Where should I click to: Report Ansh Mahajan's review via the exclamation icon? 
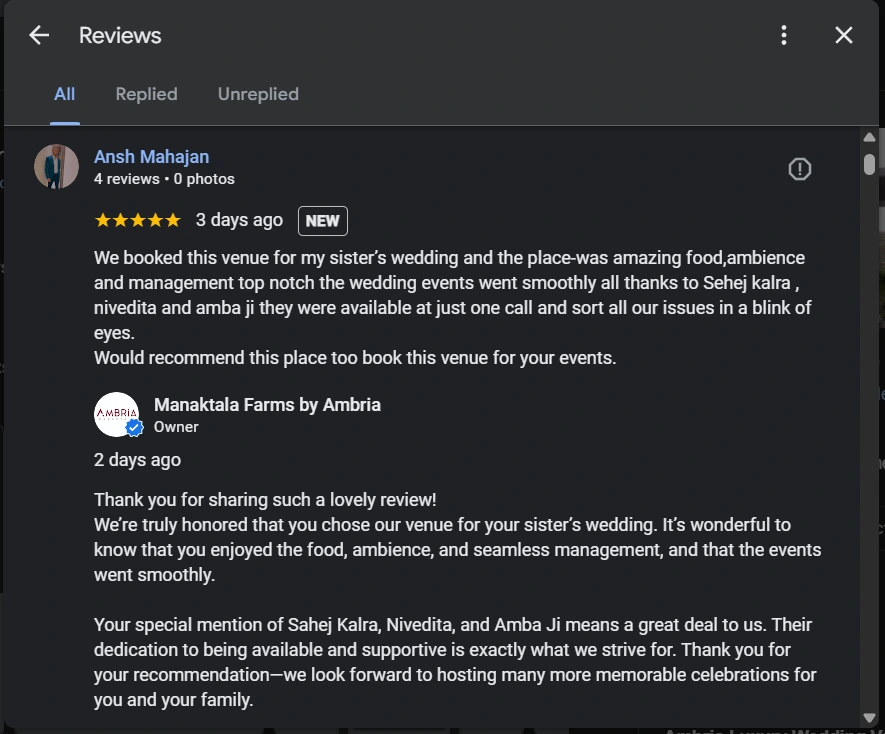(800, 169)
